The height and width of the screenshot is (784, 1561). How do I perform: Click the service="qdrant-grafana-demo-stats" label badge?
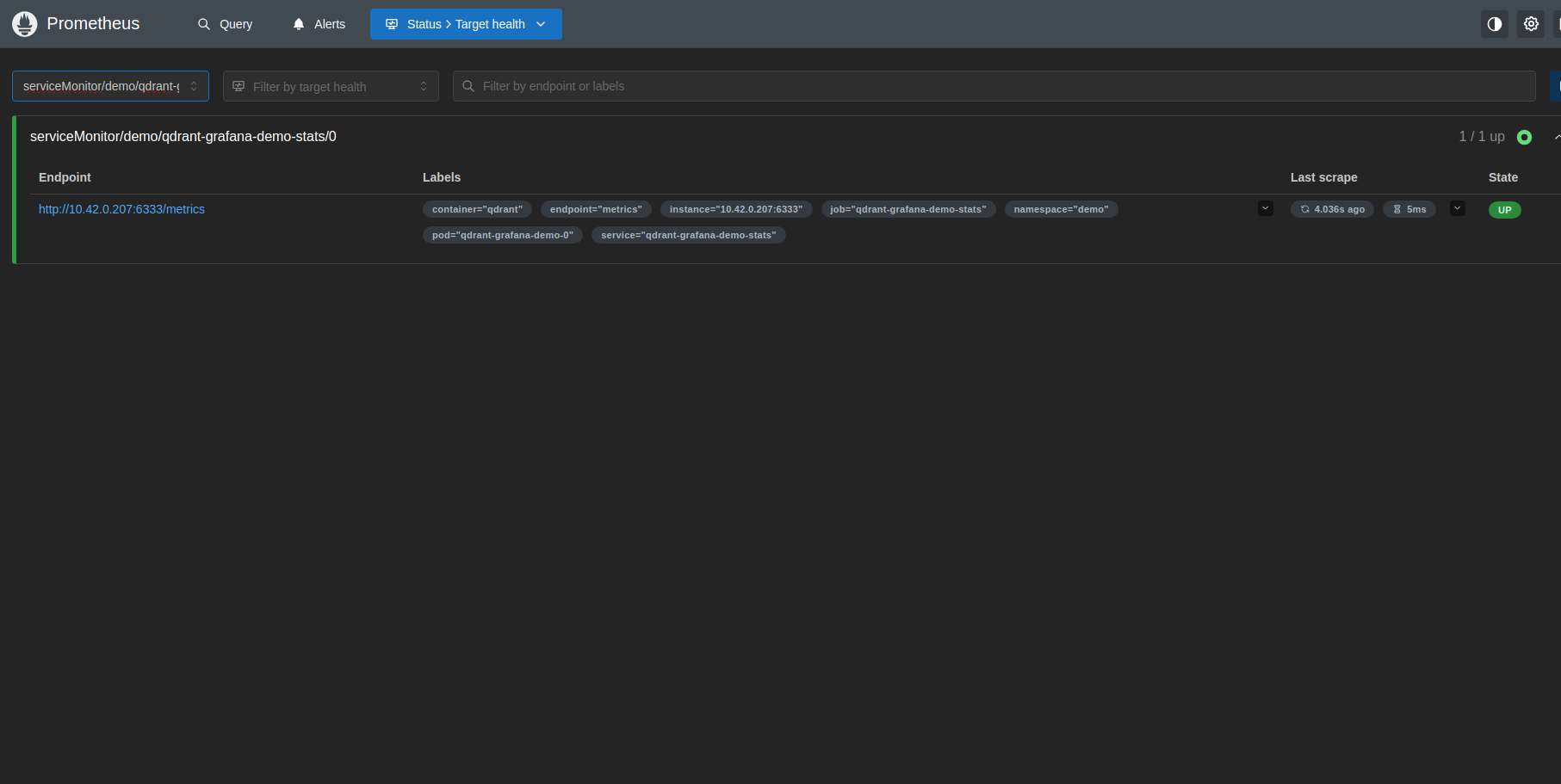(689, 235)
